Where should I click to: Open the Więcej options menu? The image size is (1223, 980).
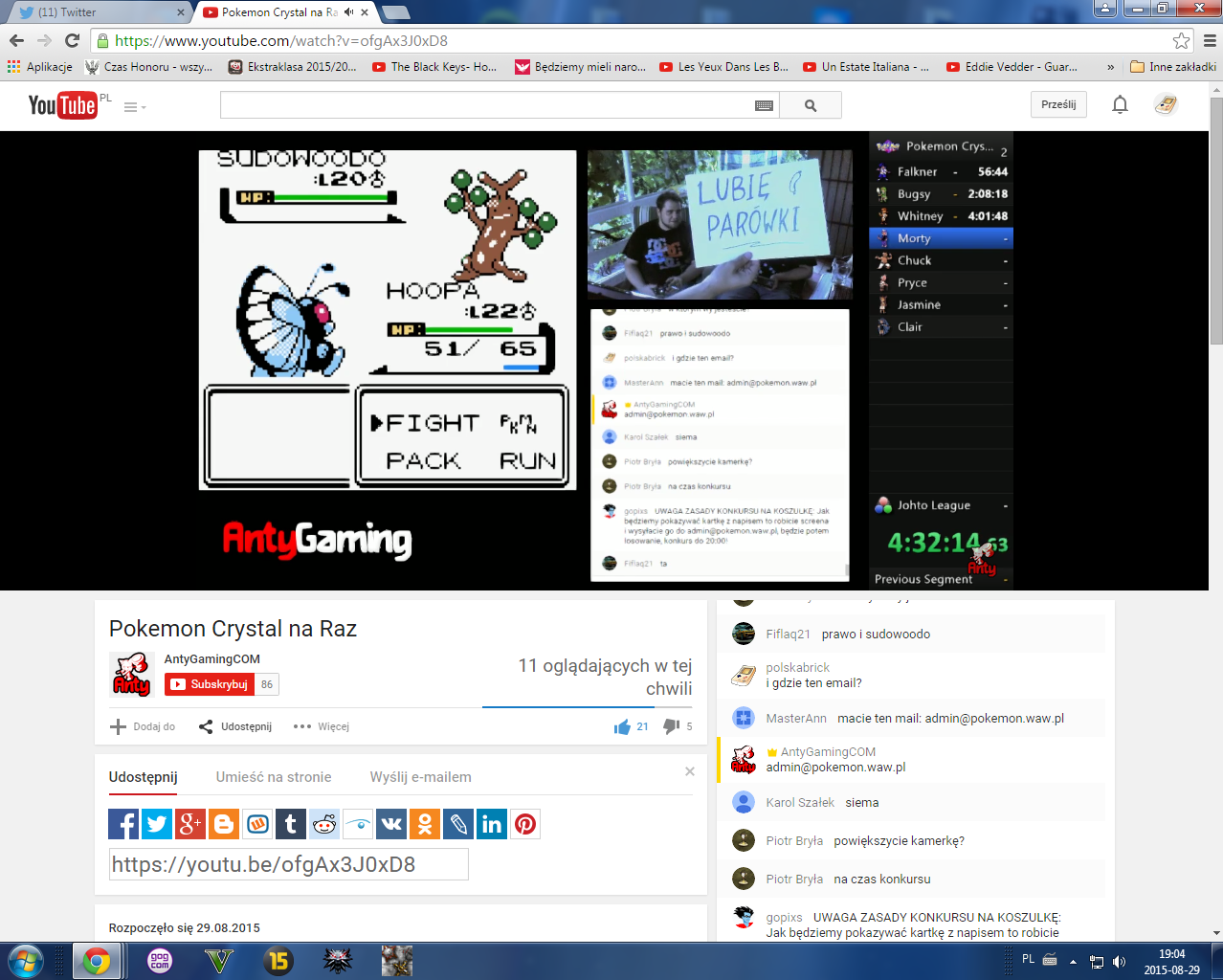point(322,726)
